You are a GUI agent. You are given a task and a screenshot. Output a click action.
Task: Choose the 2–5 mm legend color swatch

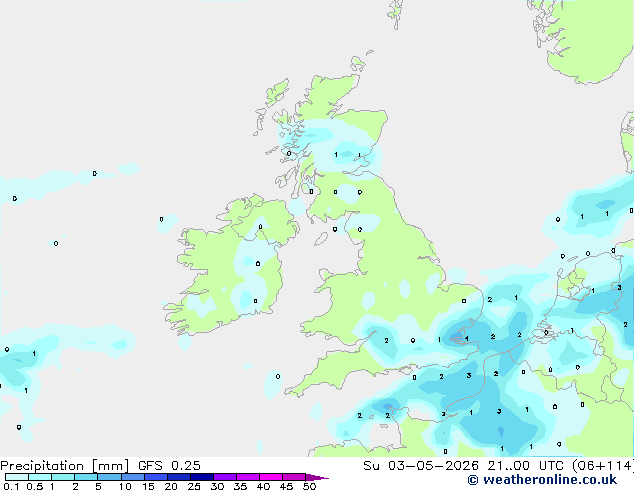click(86, 477)
